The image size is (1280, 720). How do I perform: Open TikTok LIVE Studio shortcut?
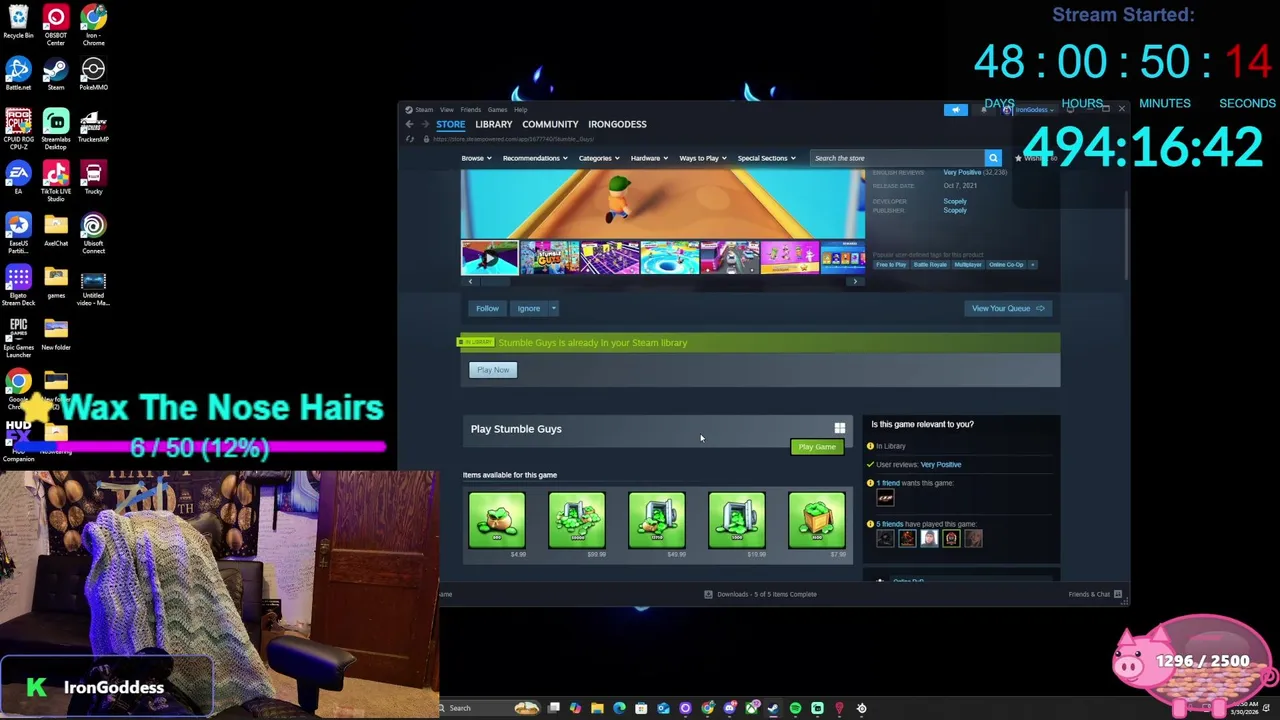56,181
